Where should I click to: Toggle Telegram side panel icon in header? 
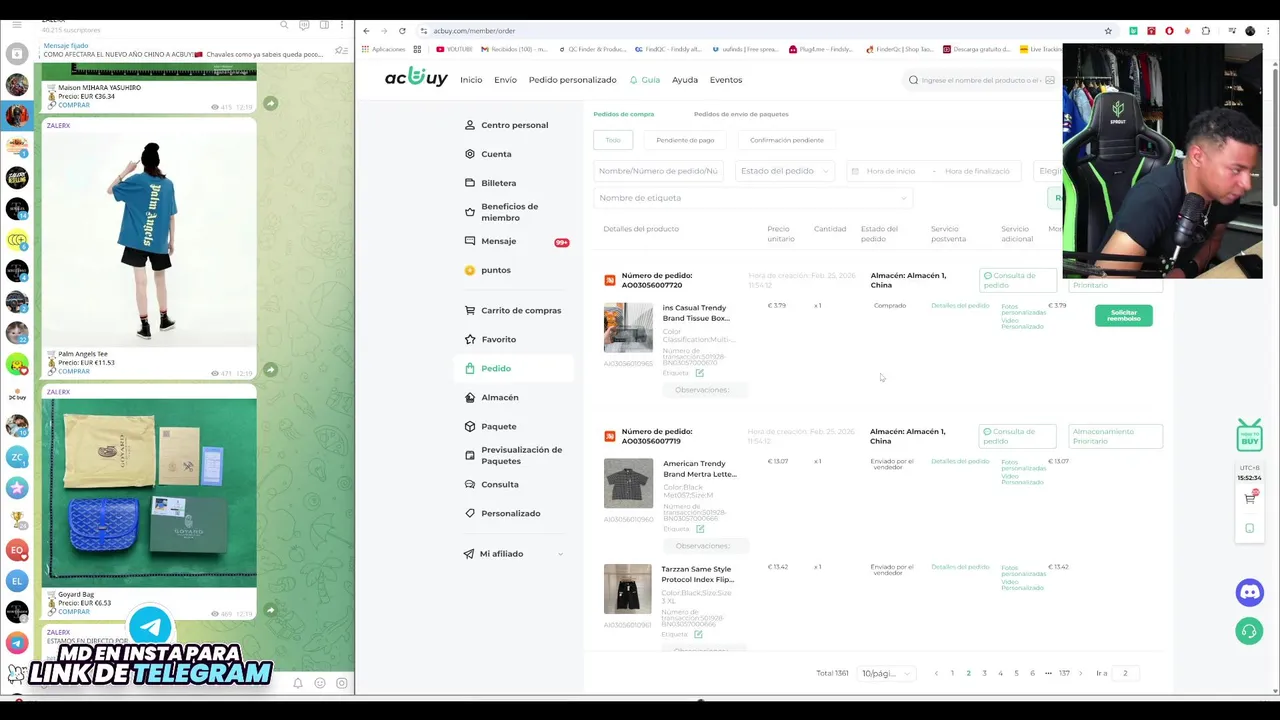[324, 24]
